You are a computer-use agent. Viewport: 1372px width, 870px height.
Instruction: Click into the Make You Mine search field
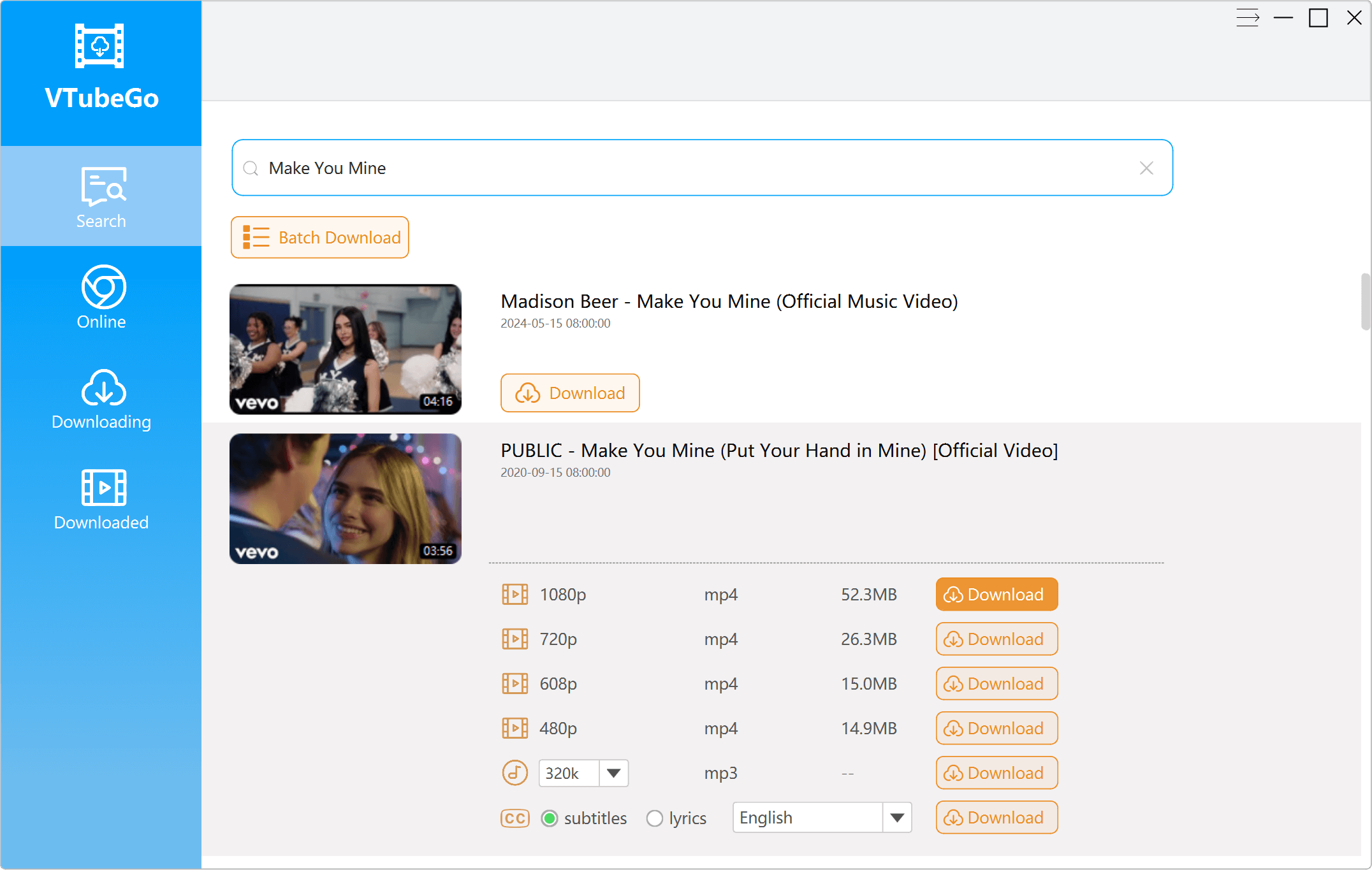(701, 168)
